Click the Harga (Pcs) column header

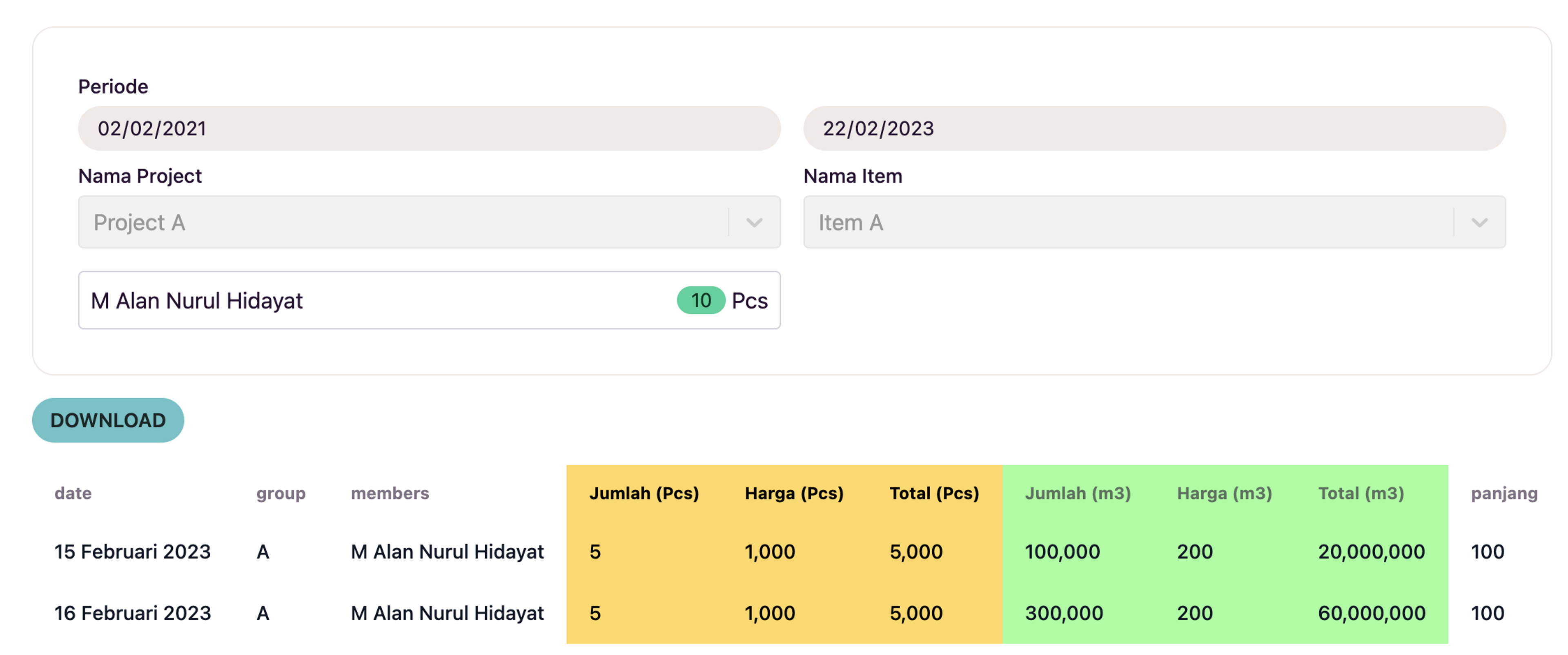pos(794,493)
